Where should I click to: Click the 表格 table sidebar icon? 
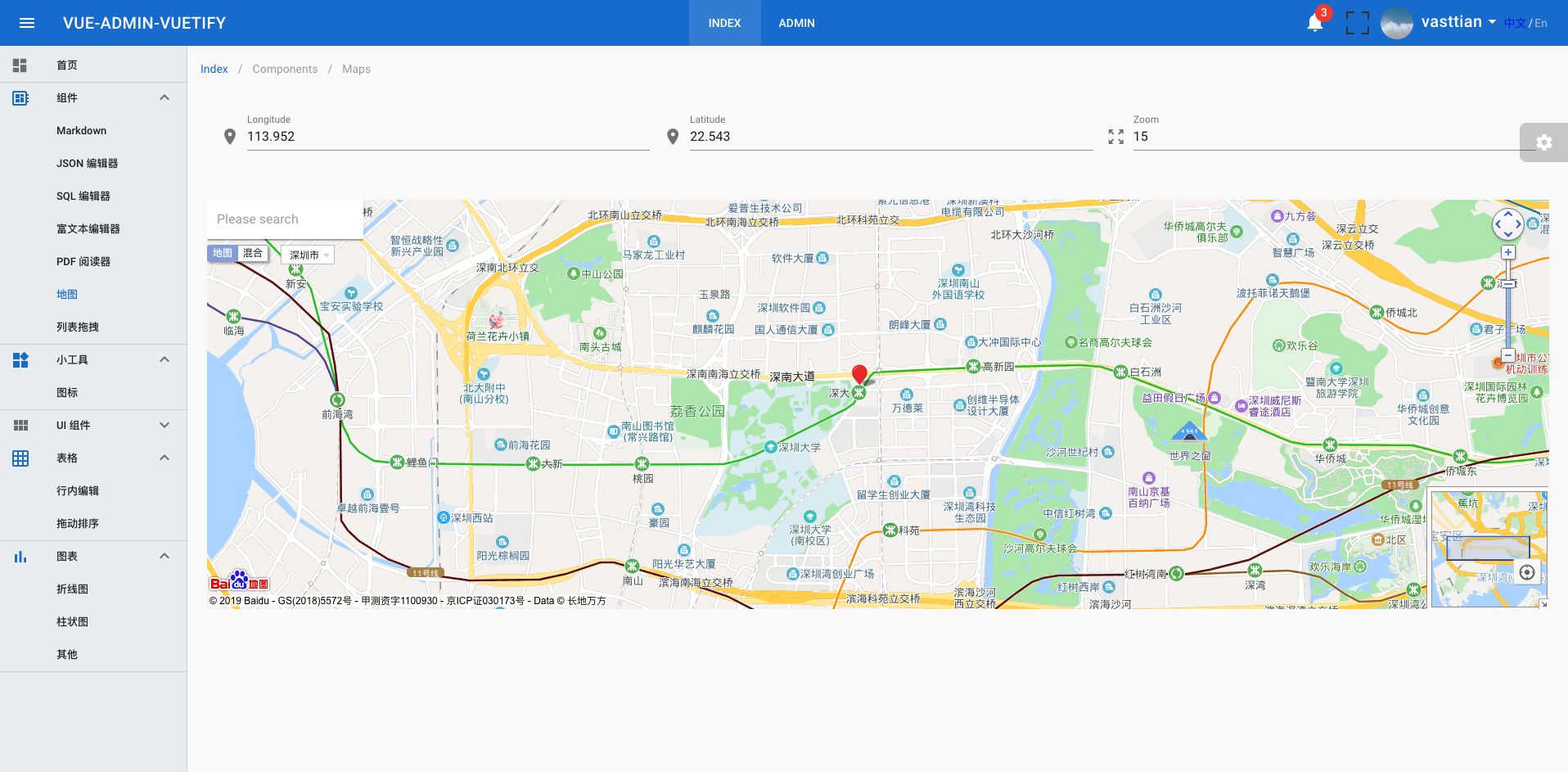(20, 458)
